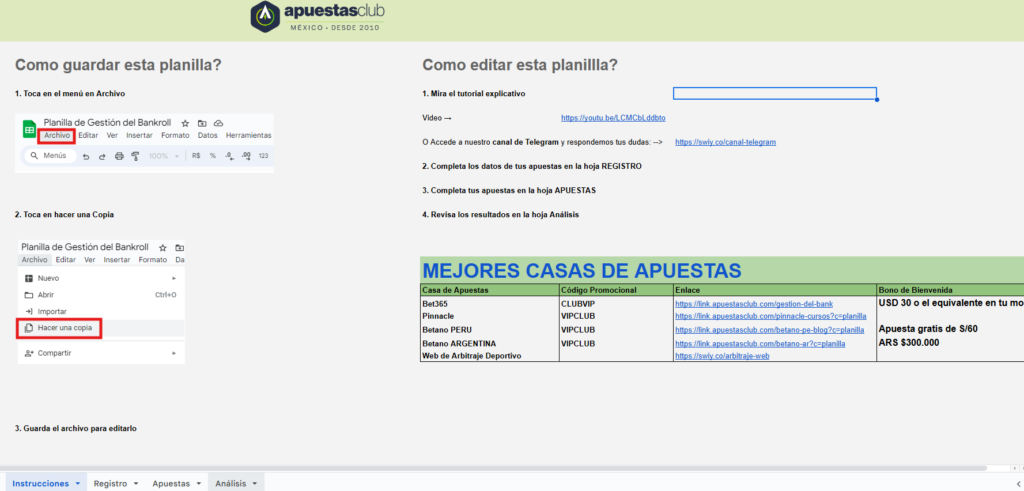Click Importar entry in the menu image

(x=52, y=311)
